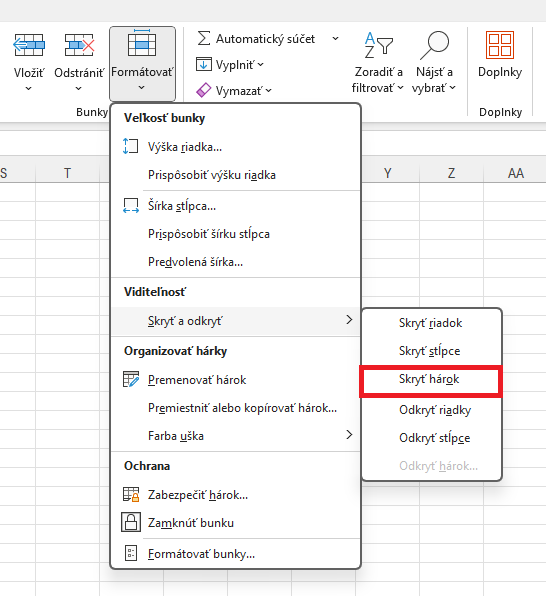The image size is (546, 596).
Task: Collapse the Formátovať dropdown arrow
Action: click(x=141, y=88)
